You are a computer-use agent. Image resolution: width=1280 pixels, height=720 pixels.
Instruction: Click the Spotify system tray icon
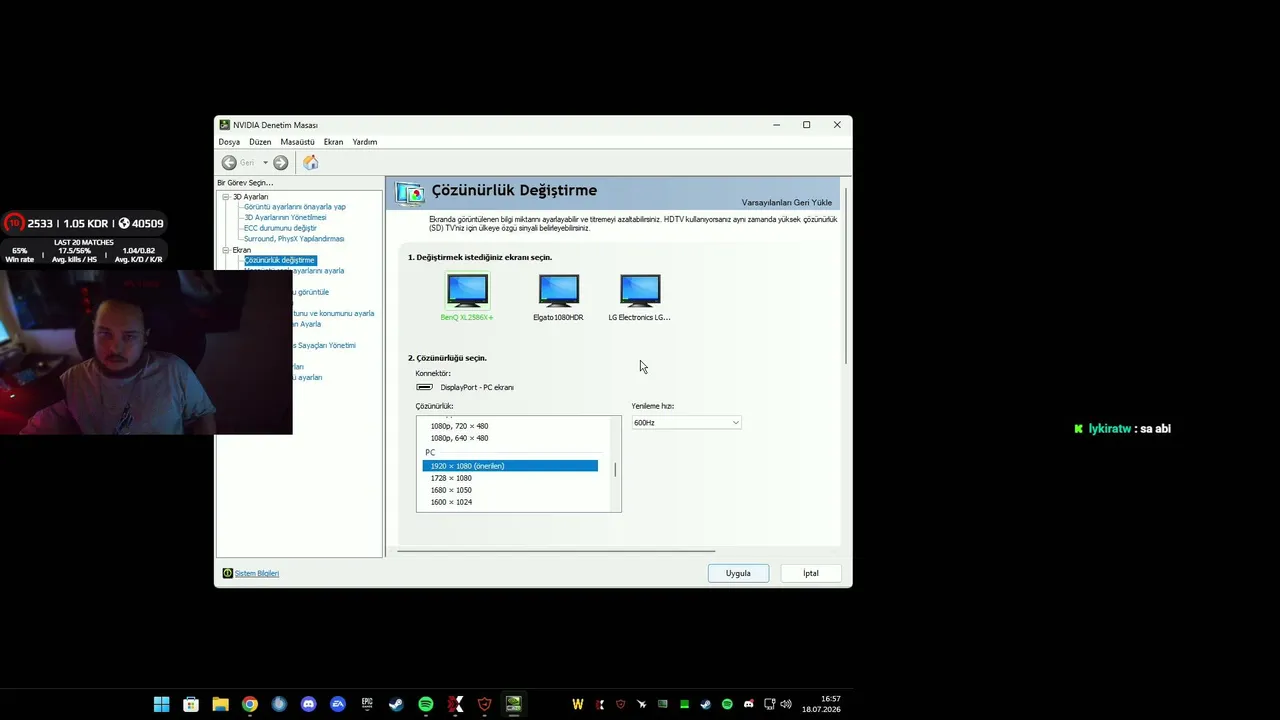tap(727, 704)
